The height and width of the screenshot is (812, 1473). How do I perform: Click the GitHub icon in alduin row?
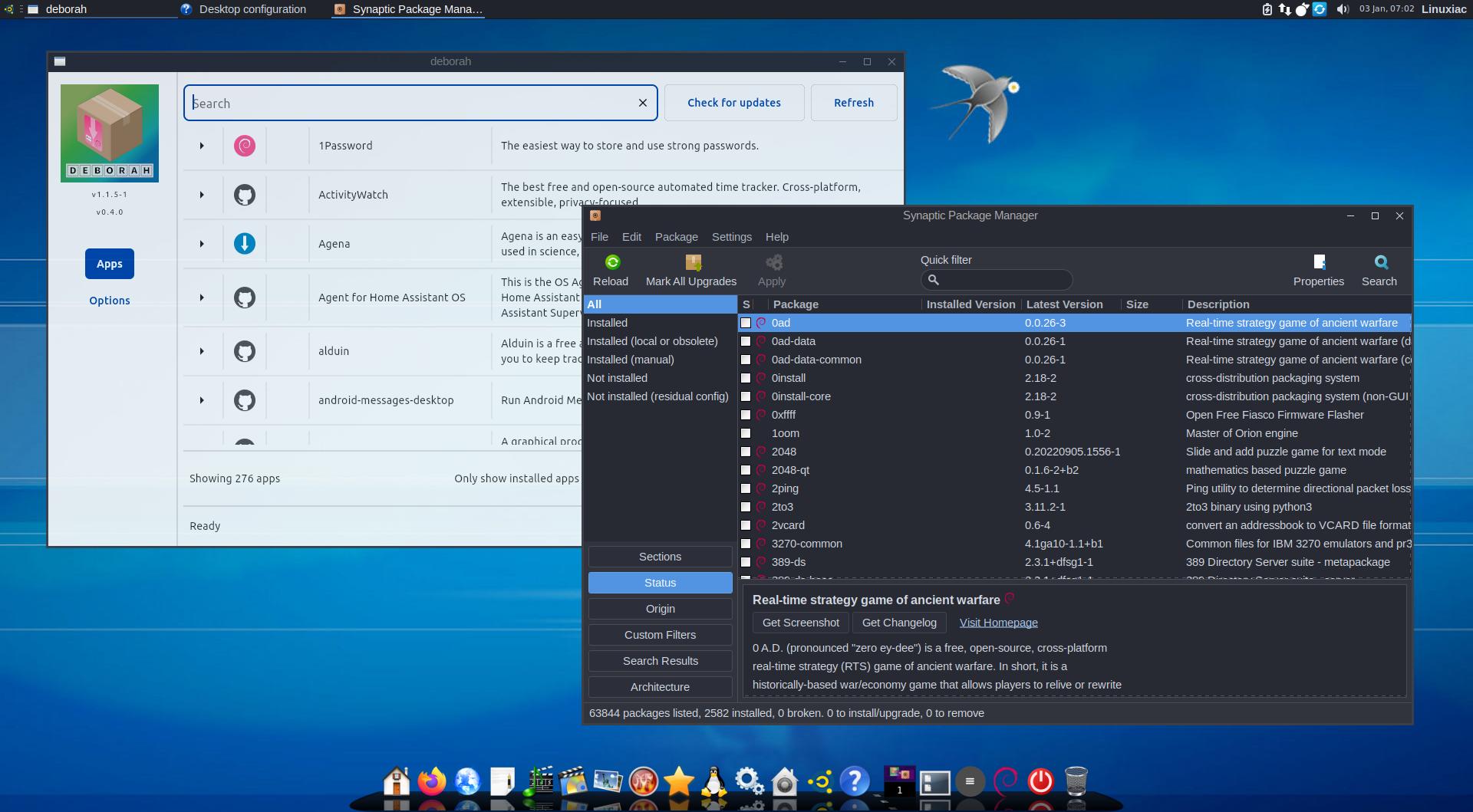point(245,351)
